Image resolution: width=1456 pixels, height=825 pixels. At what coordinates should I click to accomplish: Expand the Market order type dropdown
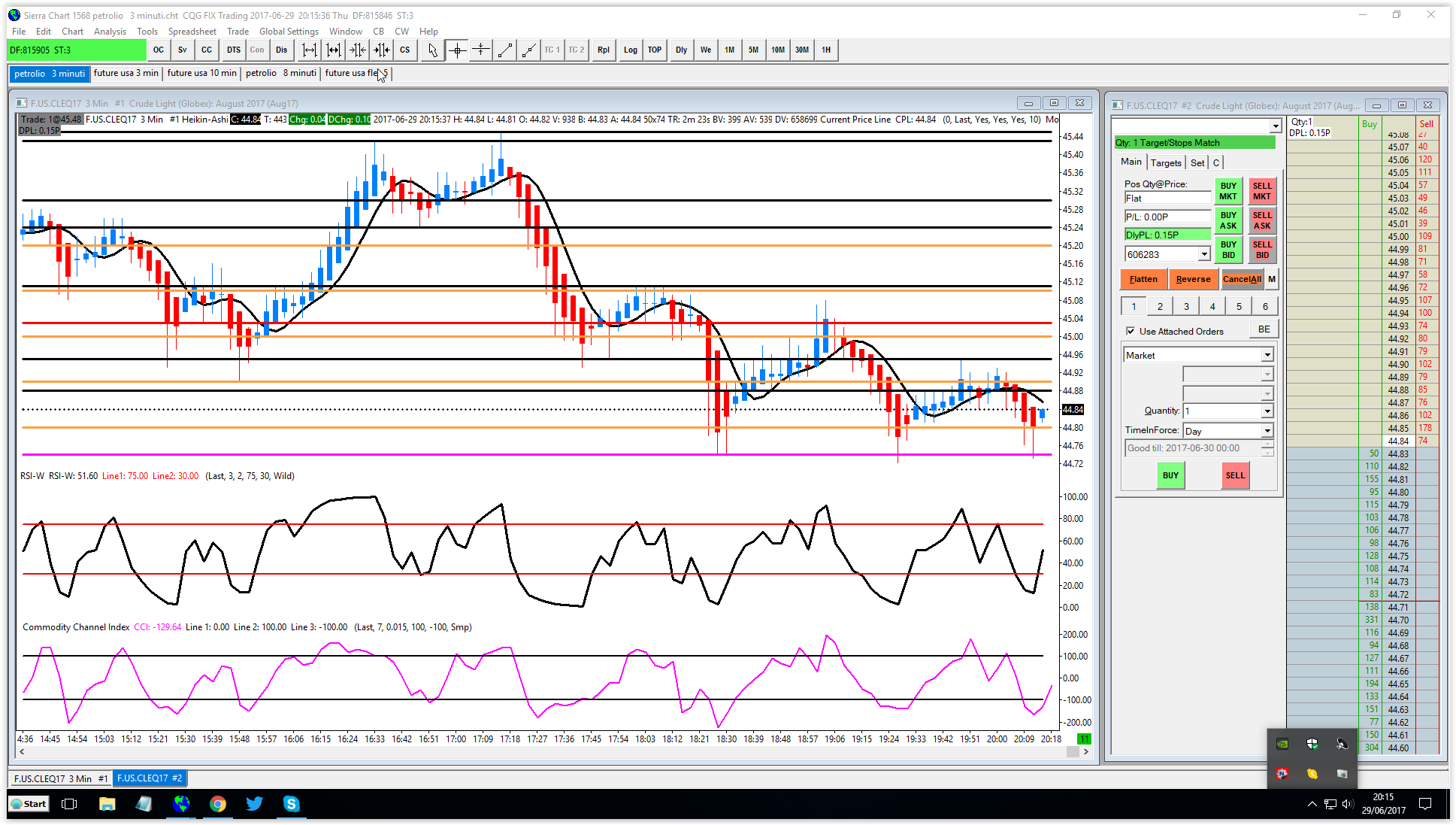coord(1267,355)
